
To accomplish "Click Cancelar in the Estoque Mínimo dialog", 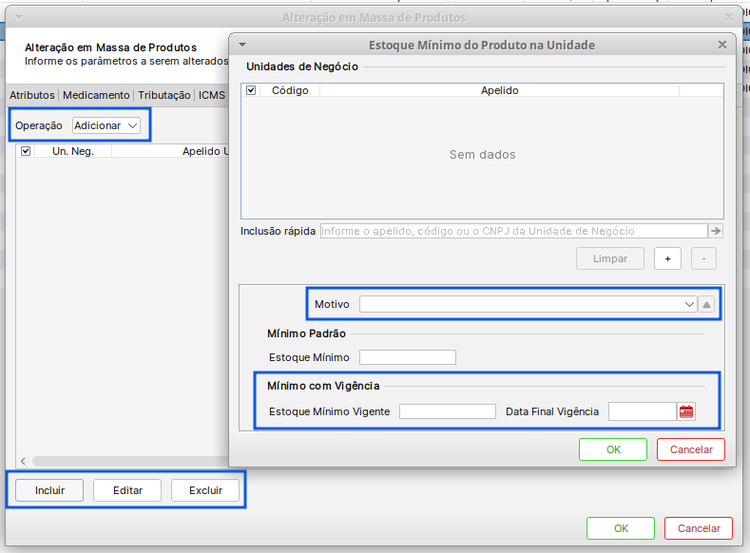I will [691, 450].
